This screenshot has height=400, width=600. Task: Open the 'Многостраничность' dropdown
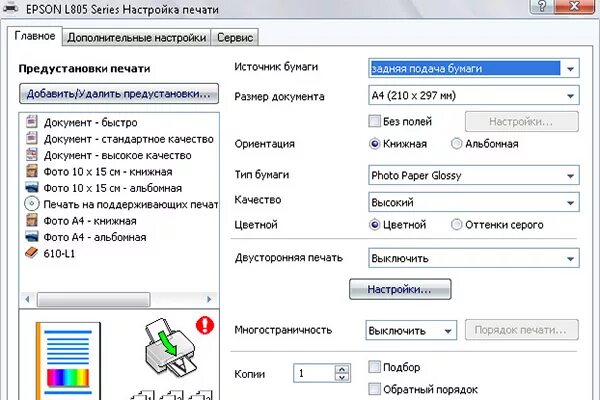click(411, 330)
